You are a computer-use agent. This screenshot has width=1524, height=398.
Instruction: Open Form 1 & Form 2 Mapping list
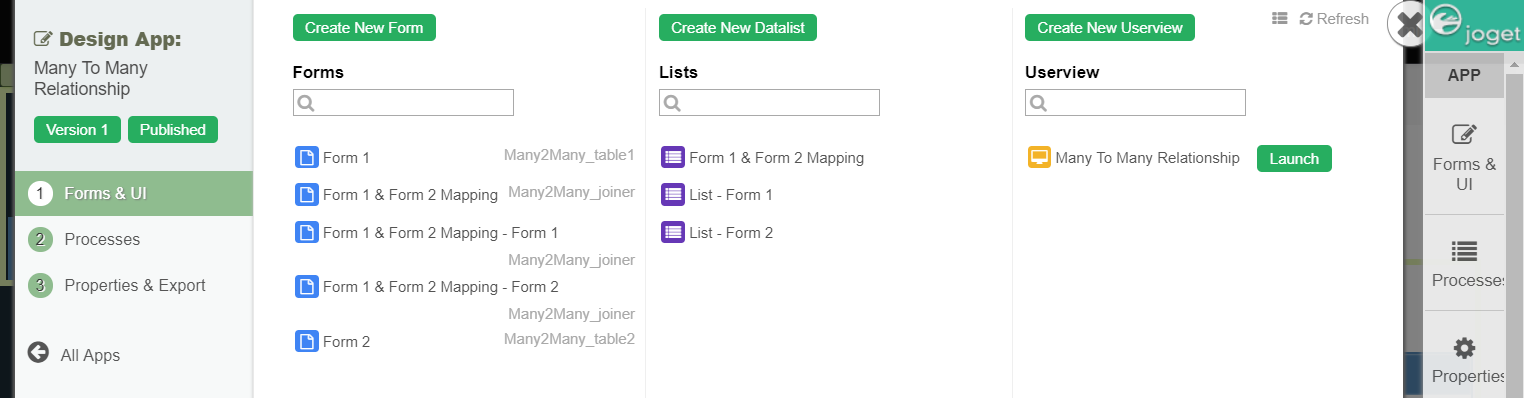point(776,158)
